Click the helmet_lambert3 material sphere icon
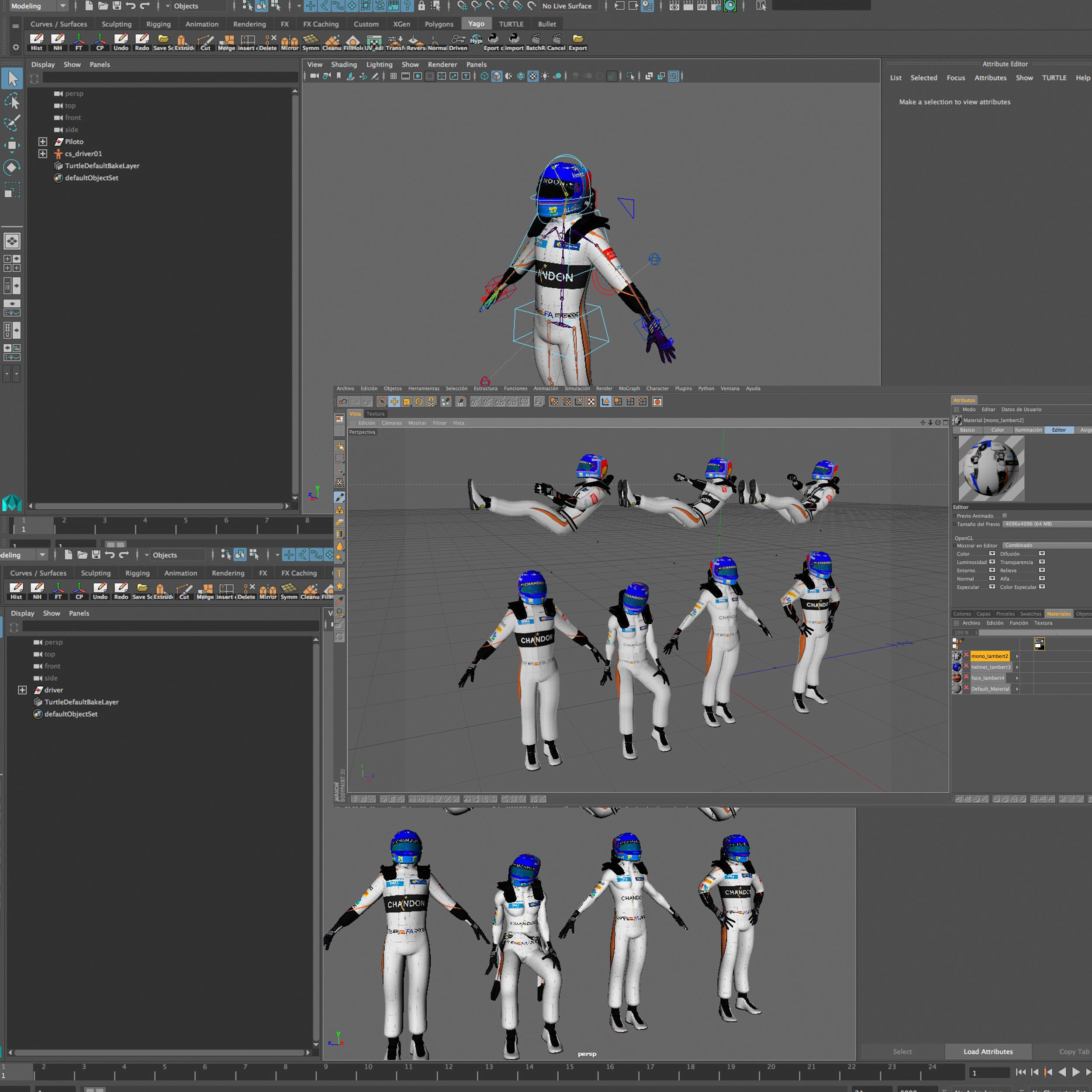Image resolution: width=1092 pixels, height=1092 pixels. [957, 667]
